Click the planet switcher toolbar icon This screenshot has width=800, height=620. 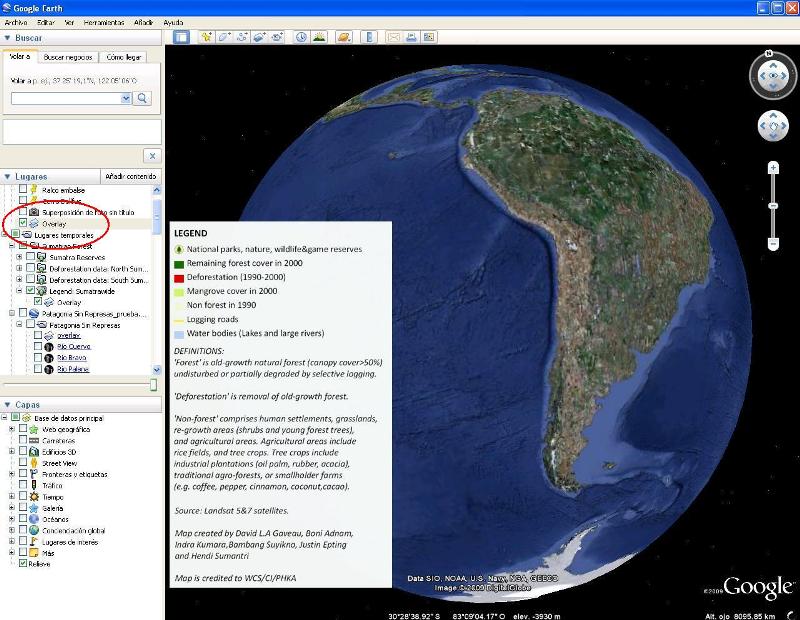pos(344,37)
